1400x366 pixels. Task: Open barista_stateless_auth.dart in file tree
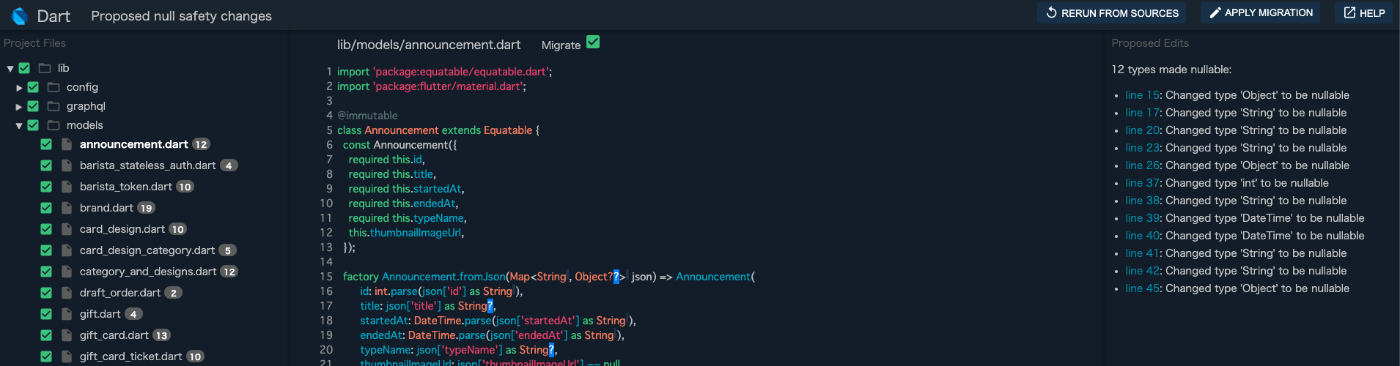point(148,165)
